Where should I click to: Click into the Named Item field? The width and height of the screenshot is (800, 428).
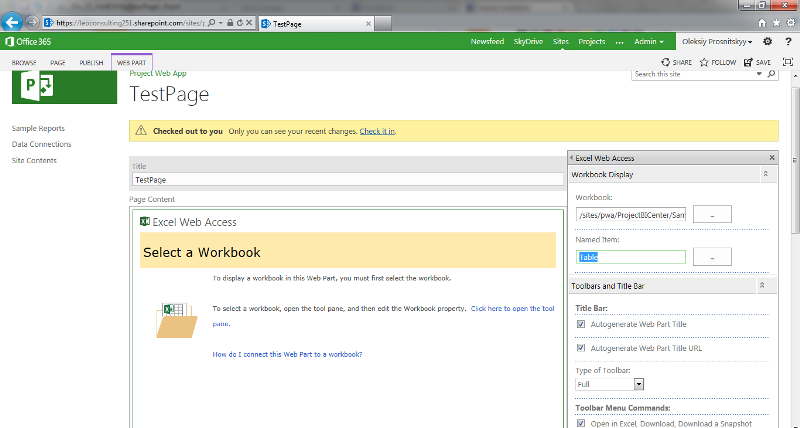tap(631, 257)
